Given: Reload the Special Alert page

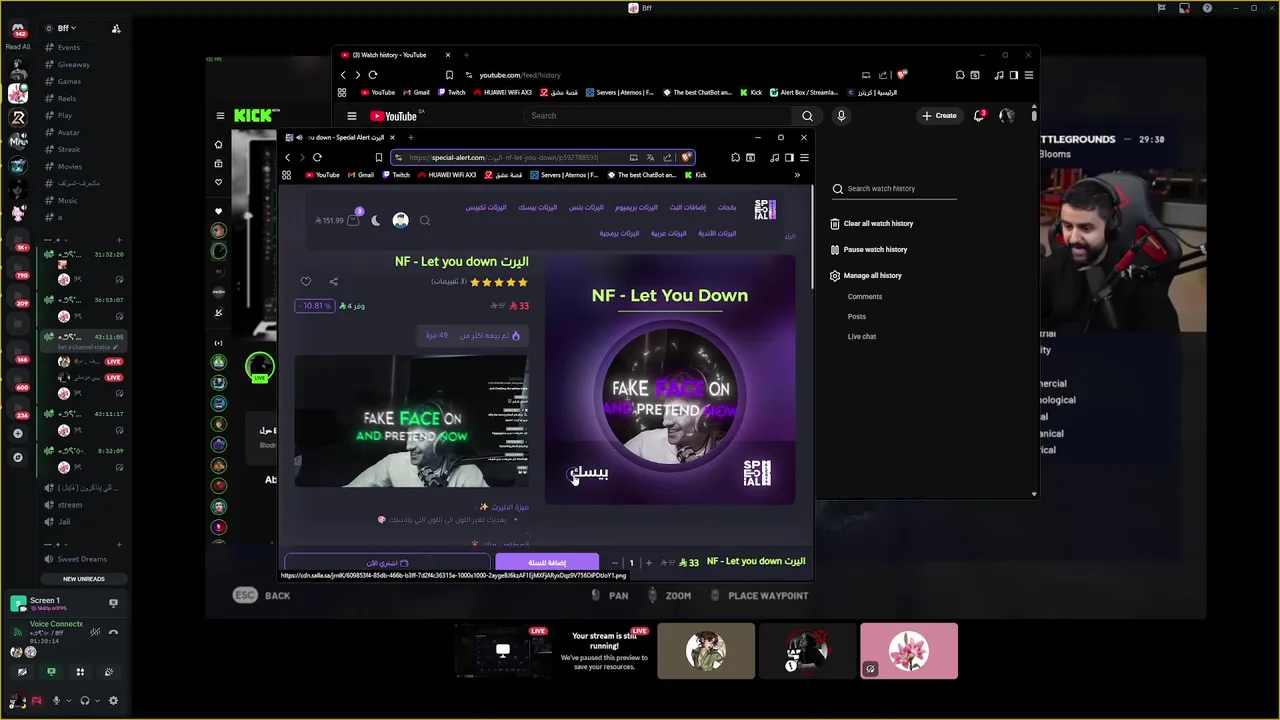Looking at the screenshot, I should (x=317, y=157).
